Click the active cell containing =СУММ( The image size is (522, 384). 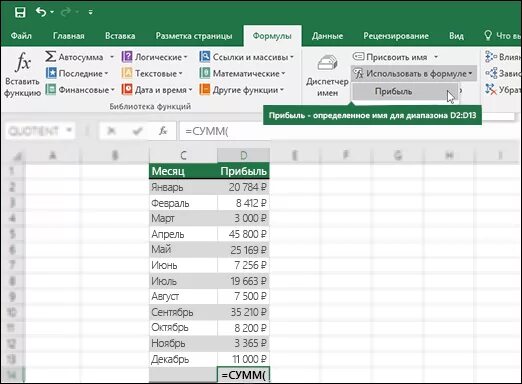point(243,375)
